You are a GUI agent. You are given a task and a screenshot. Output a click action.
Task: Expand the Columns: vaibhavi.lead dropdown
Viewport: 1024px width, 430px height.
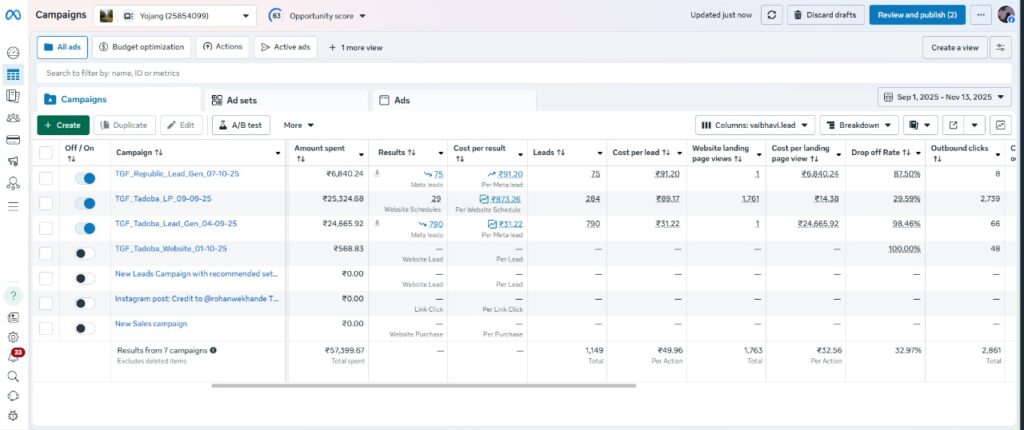tap(753, 125)
